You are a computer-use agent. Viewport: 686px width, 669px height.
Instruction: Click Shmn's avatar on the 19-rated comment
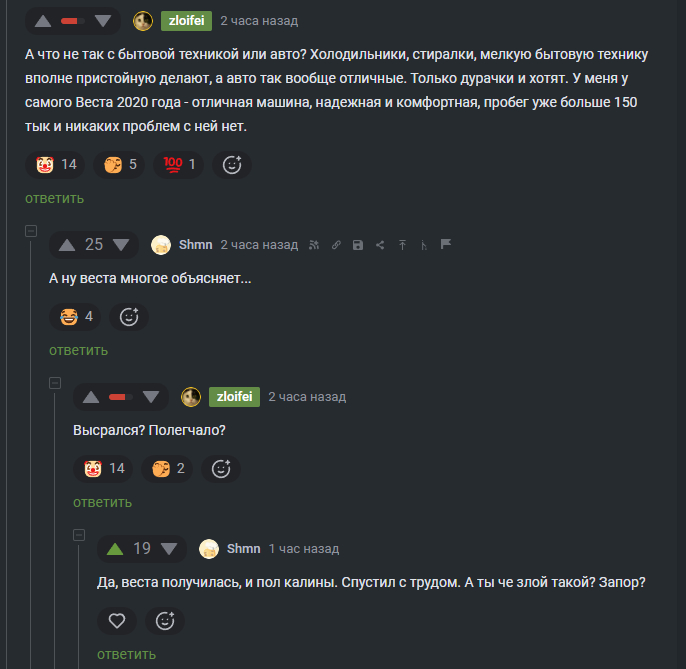209,549
